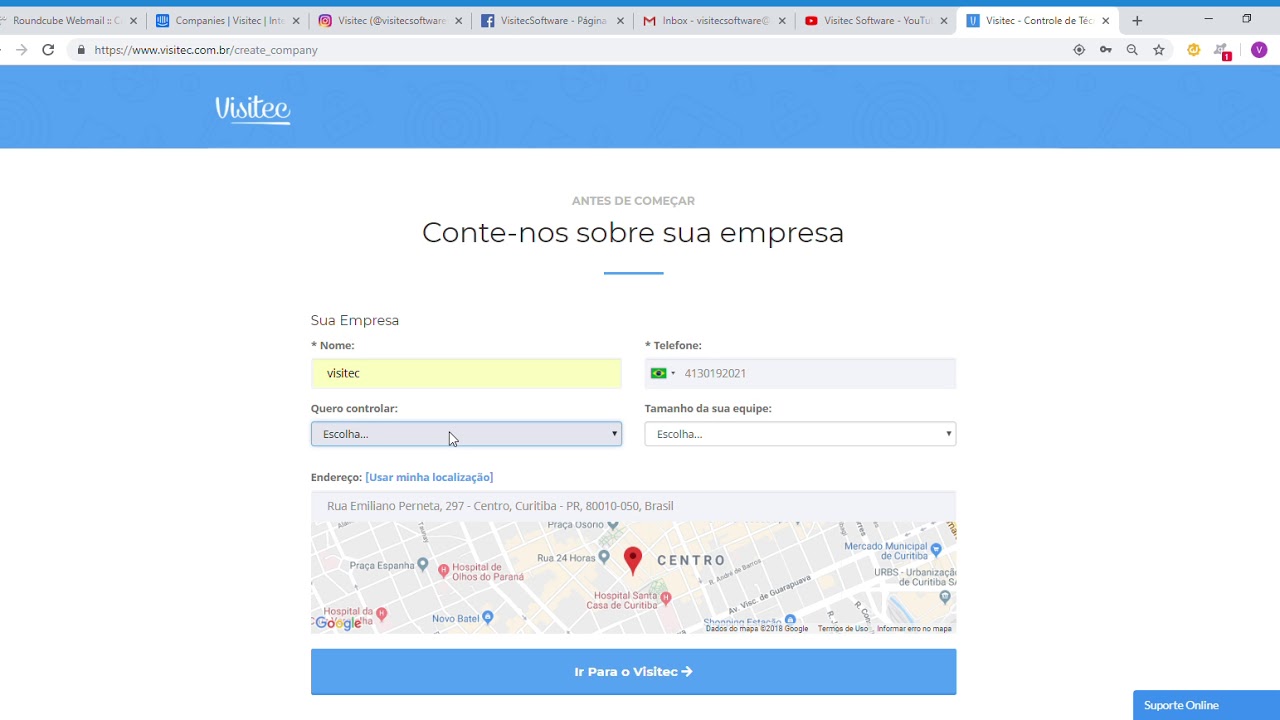
Task: Click Usar minha localização link
Action: click(x=429, y=477)
